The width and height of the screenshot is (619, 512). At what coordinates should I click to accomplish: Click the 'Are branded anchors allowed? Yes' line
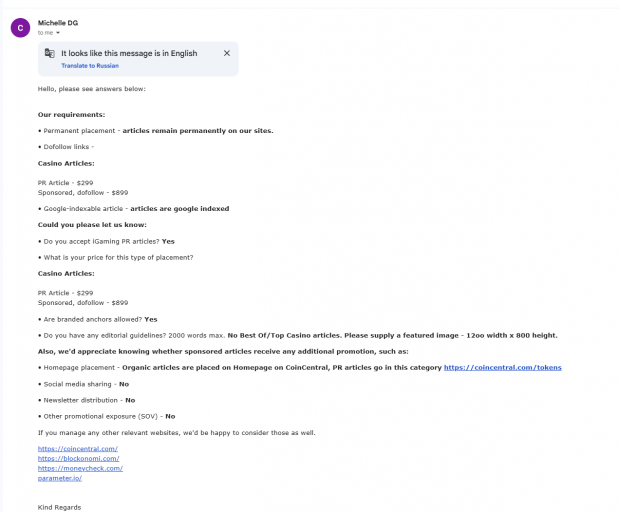98,319
